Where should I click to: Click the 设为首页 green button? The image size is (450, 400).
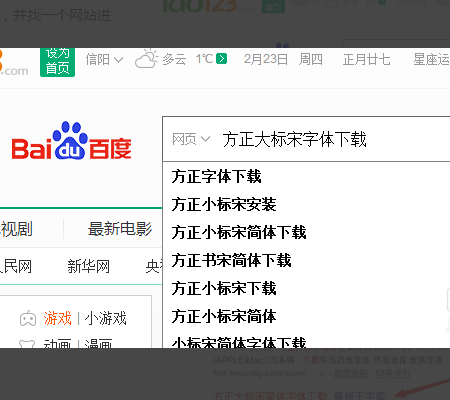[57, 62]
